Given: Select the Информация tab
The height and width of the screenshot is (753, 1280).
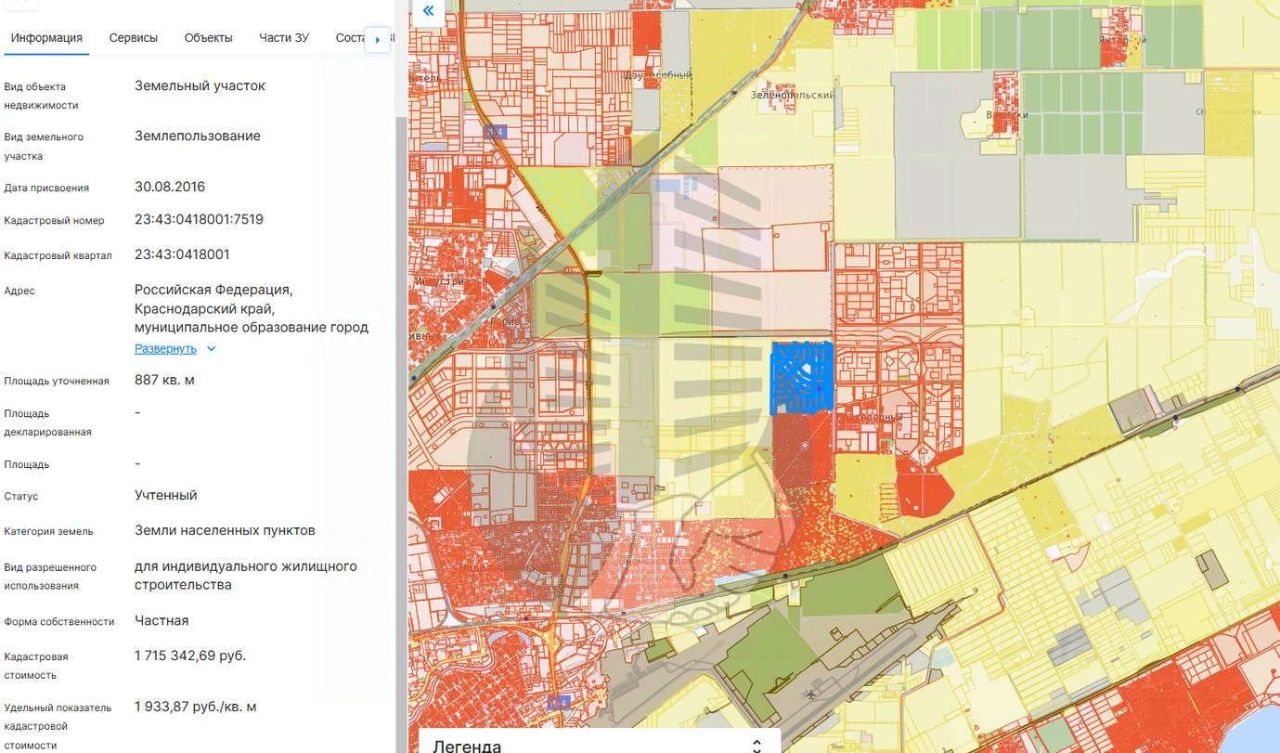Looking at the screenshot, I should (x=46, y=38).
